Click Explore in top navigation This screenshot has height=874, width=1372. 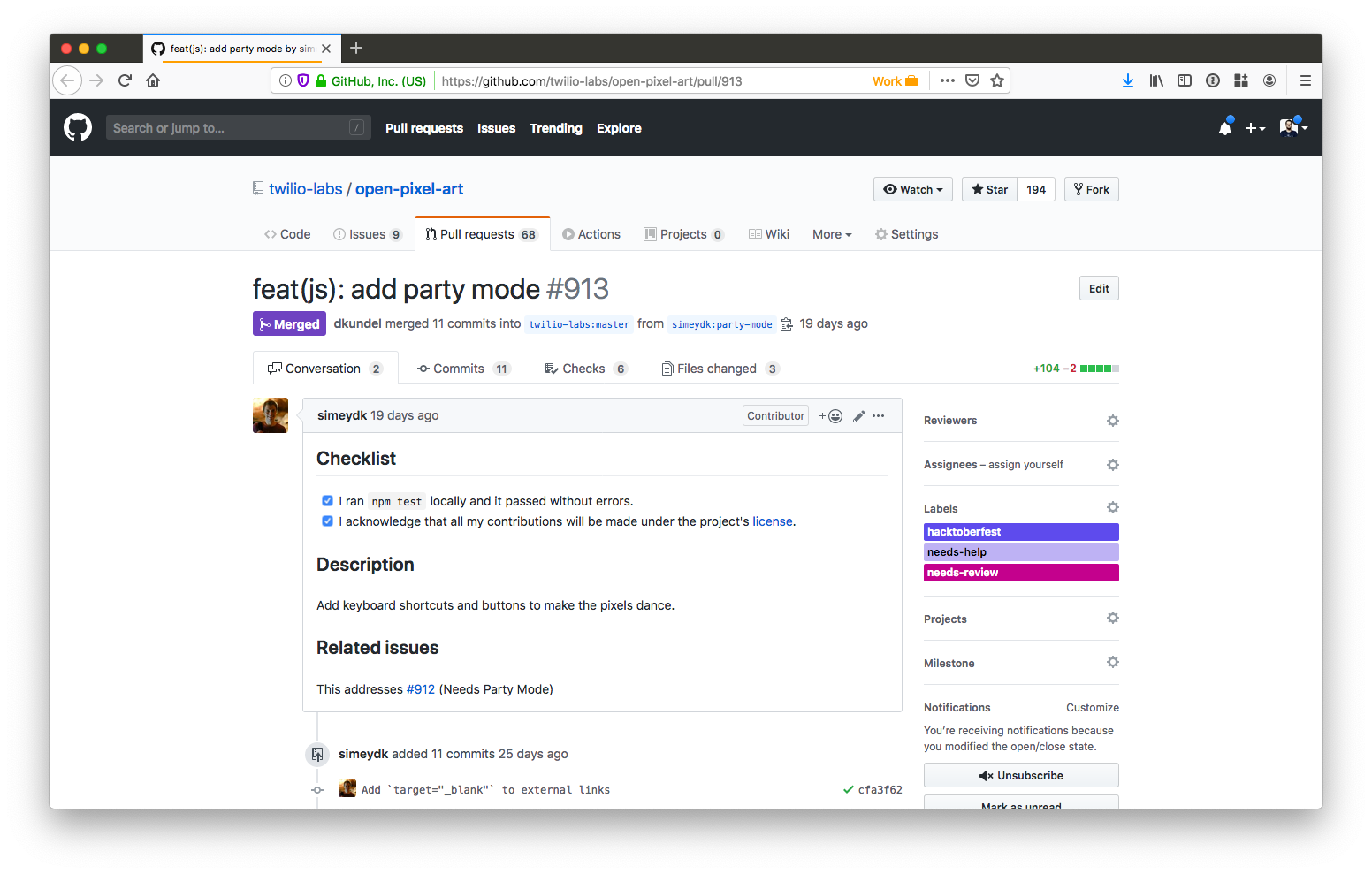619,128
